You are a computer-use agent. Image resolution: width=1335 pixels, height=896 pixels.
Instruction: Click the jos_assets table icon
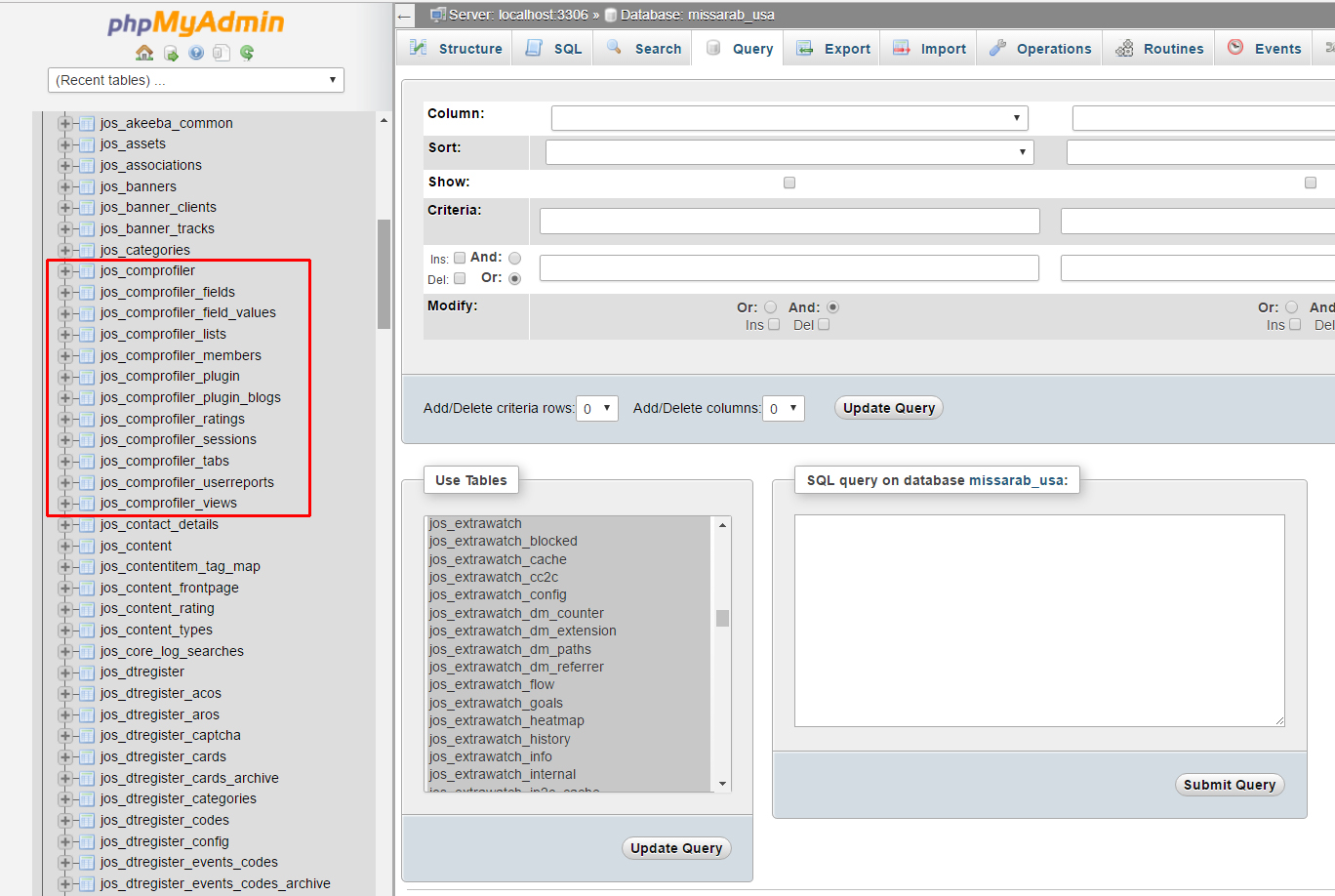[x=87, y=144]
